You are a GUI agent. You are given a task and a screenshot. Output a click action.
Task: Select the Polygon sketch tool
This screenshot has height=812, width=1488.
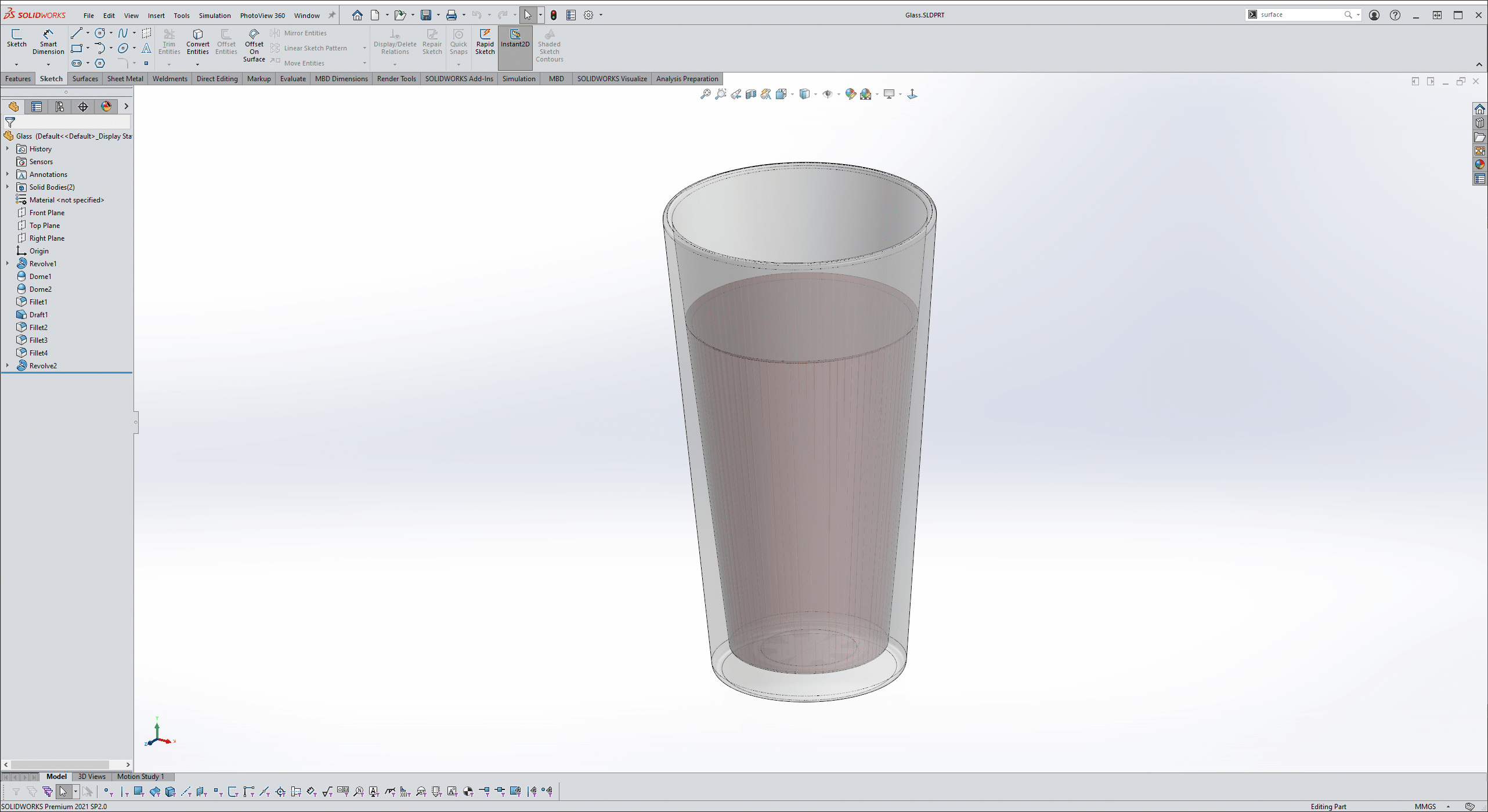100,63
